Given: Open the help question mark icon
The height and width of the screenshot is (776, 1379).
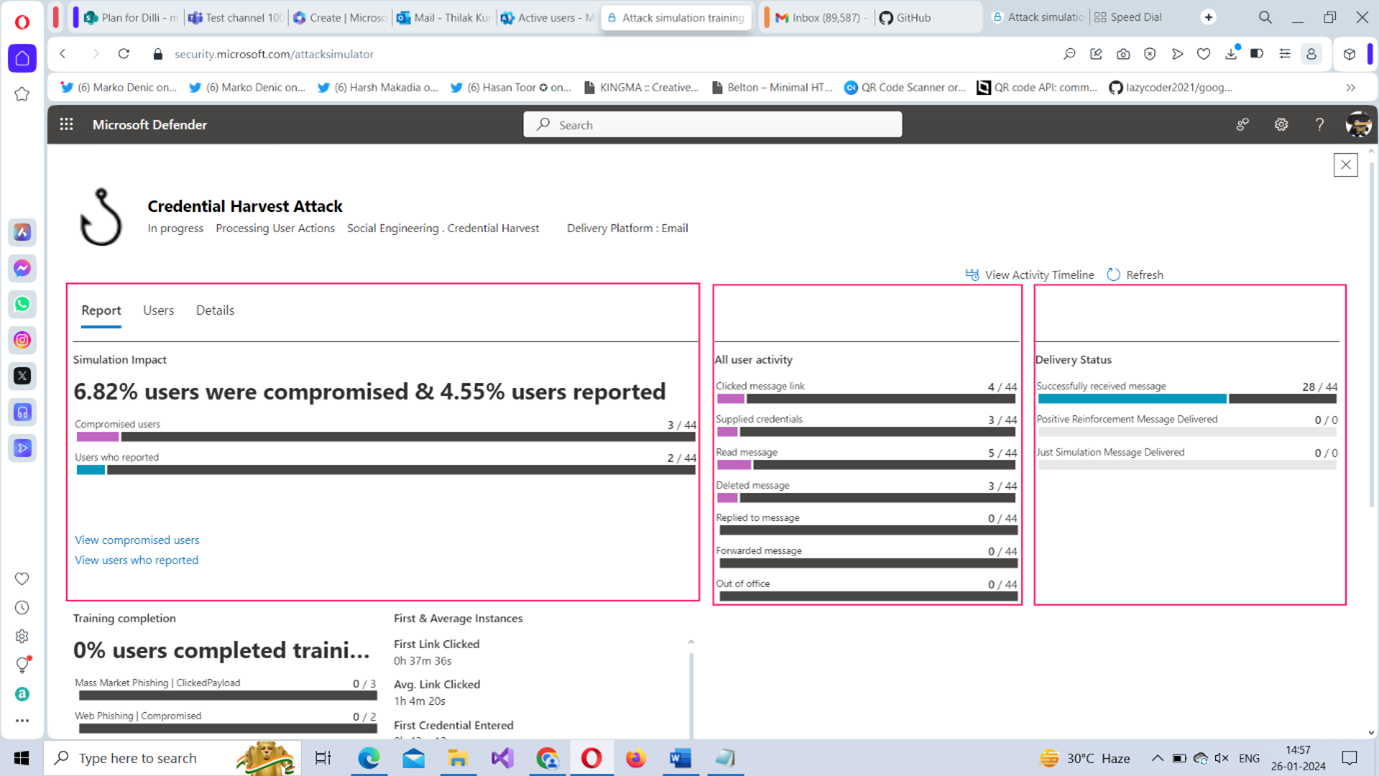Looking at the screenshot, I should 1319,125.
